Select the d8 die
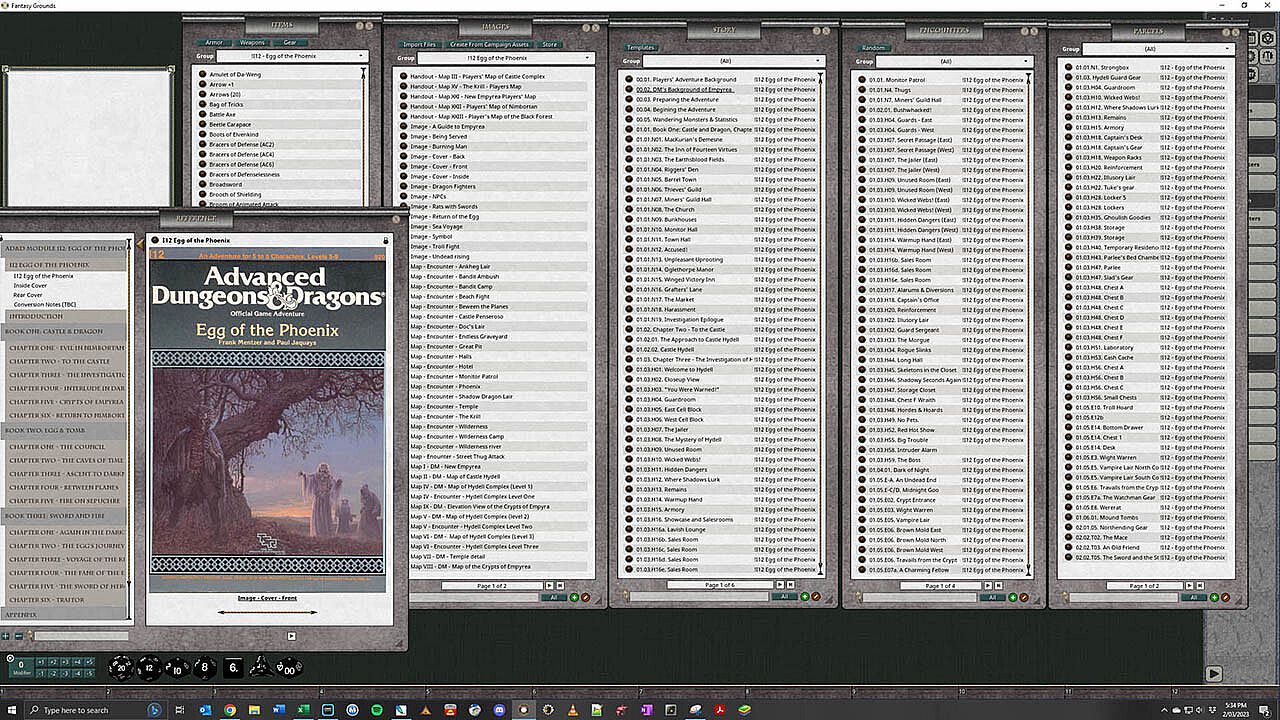Image resolution: width=1280 pixels, height=720 pixels. [205, 667]
